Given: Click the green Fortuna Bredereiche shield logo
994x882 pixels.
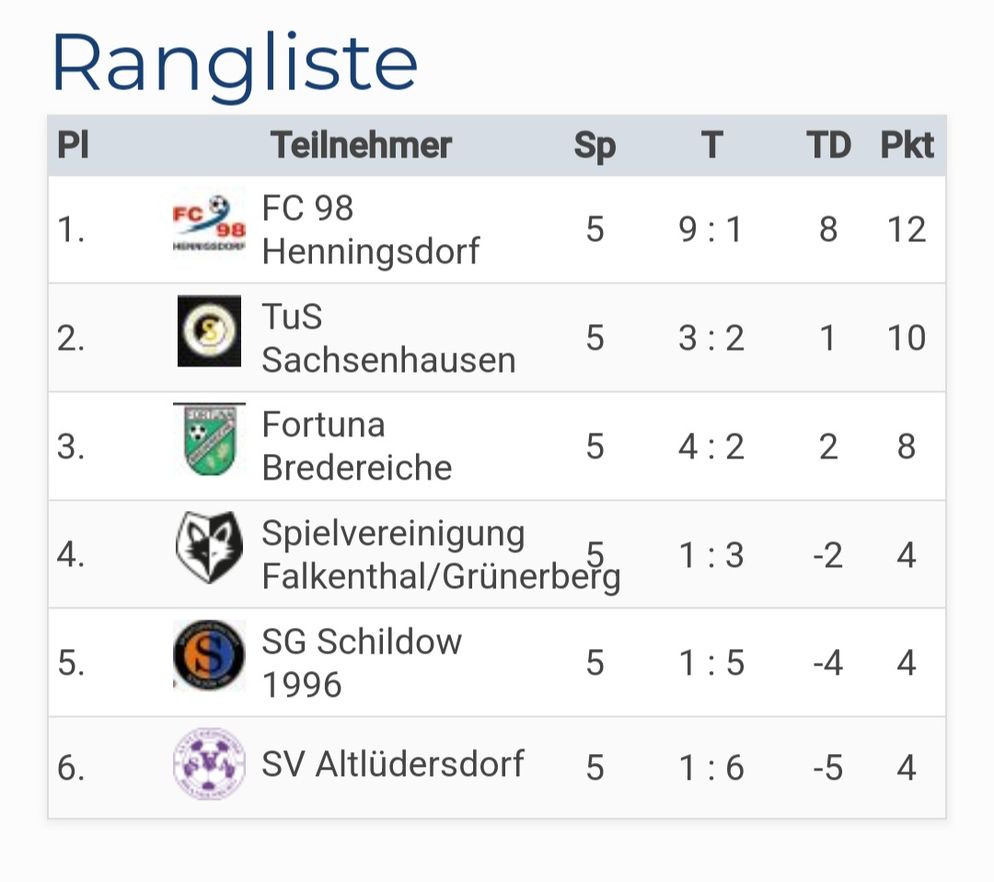Looking at the screenshot, I should [x=209, y=439].
